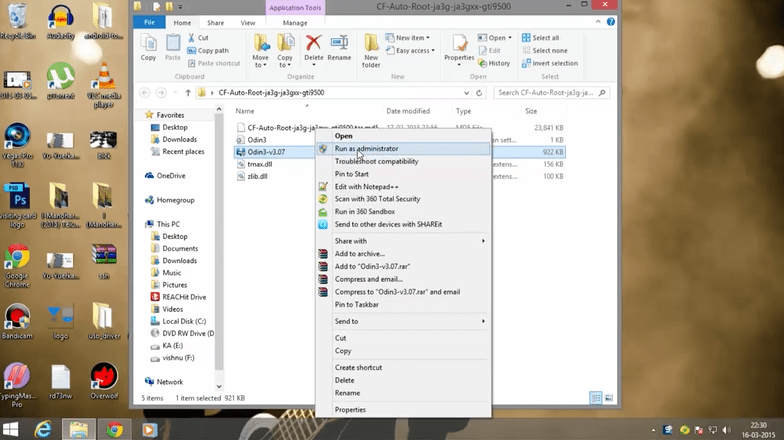Click Select all in ribbon
The width and height of the screenshot is (784, 440).
click(x=540, y=38)
